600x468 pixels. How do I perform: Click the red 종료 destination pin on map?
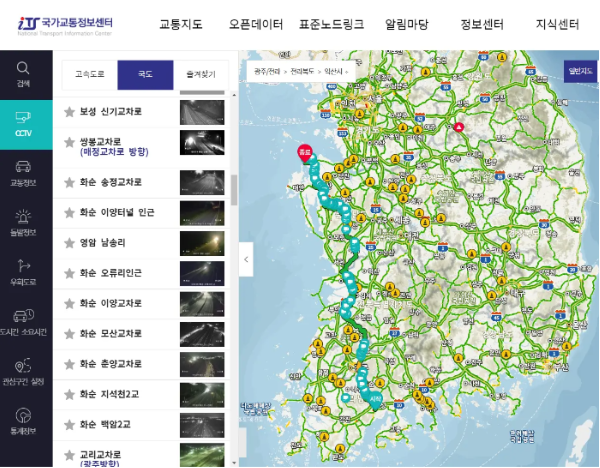[305, 154]
